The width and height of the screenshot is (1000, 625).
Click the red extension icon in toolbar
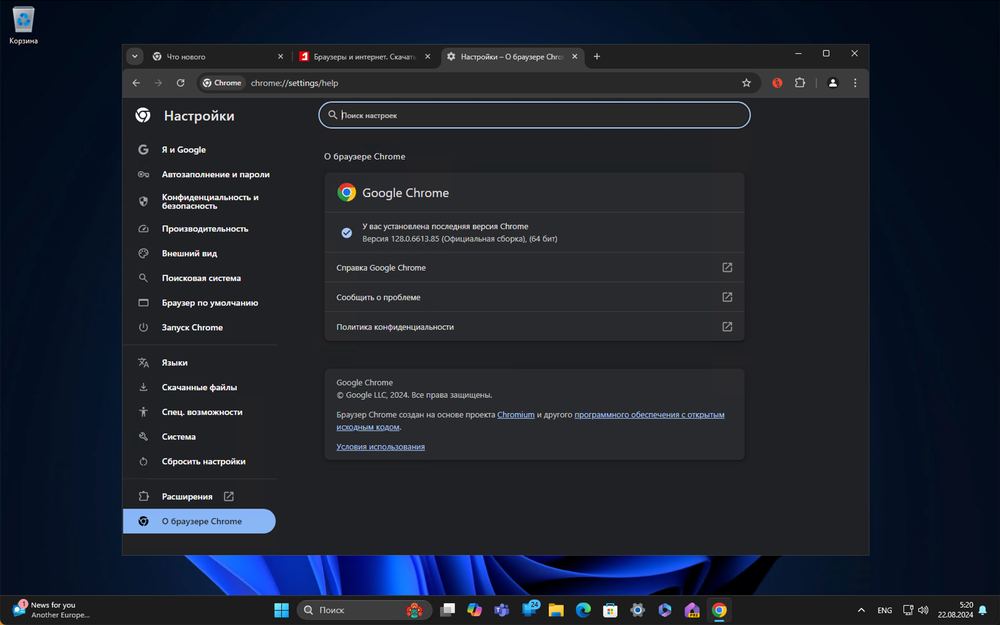point(777,83)
